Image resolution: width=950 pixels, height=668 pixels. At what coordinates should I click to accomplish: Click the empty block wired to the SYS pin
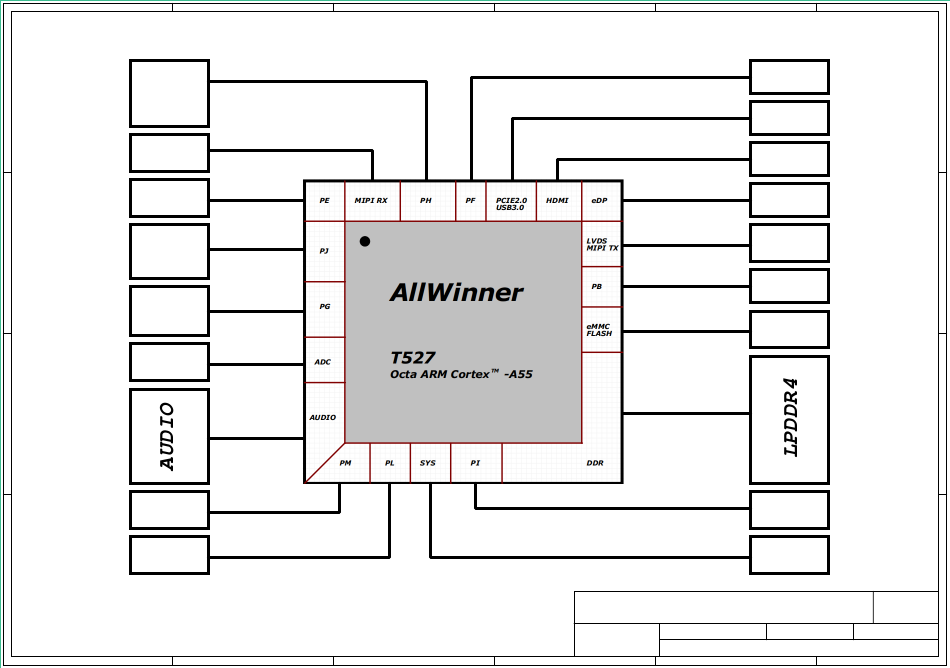(x=789, y=555)
